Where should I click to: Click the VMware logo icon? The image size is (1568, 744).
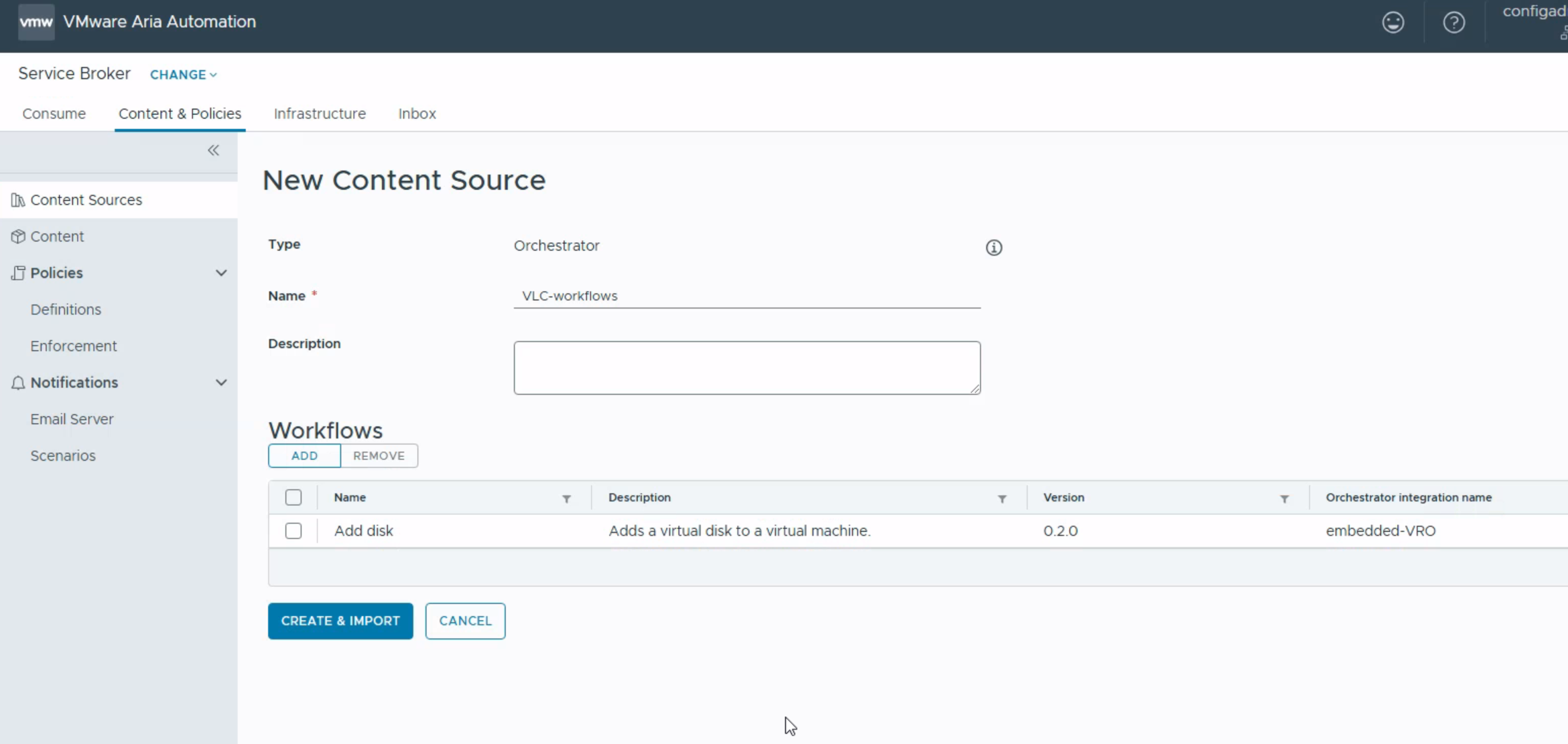pyautogui.click(x=36, y=22)
